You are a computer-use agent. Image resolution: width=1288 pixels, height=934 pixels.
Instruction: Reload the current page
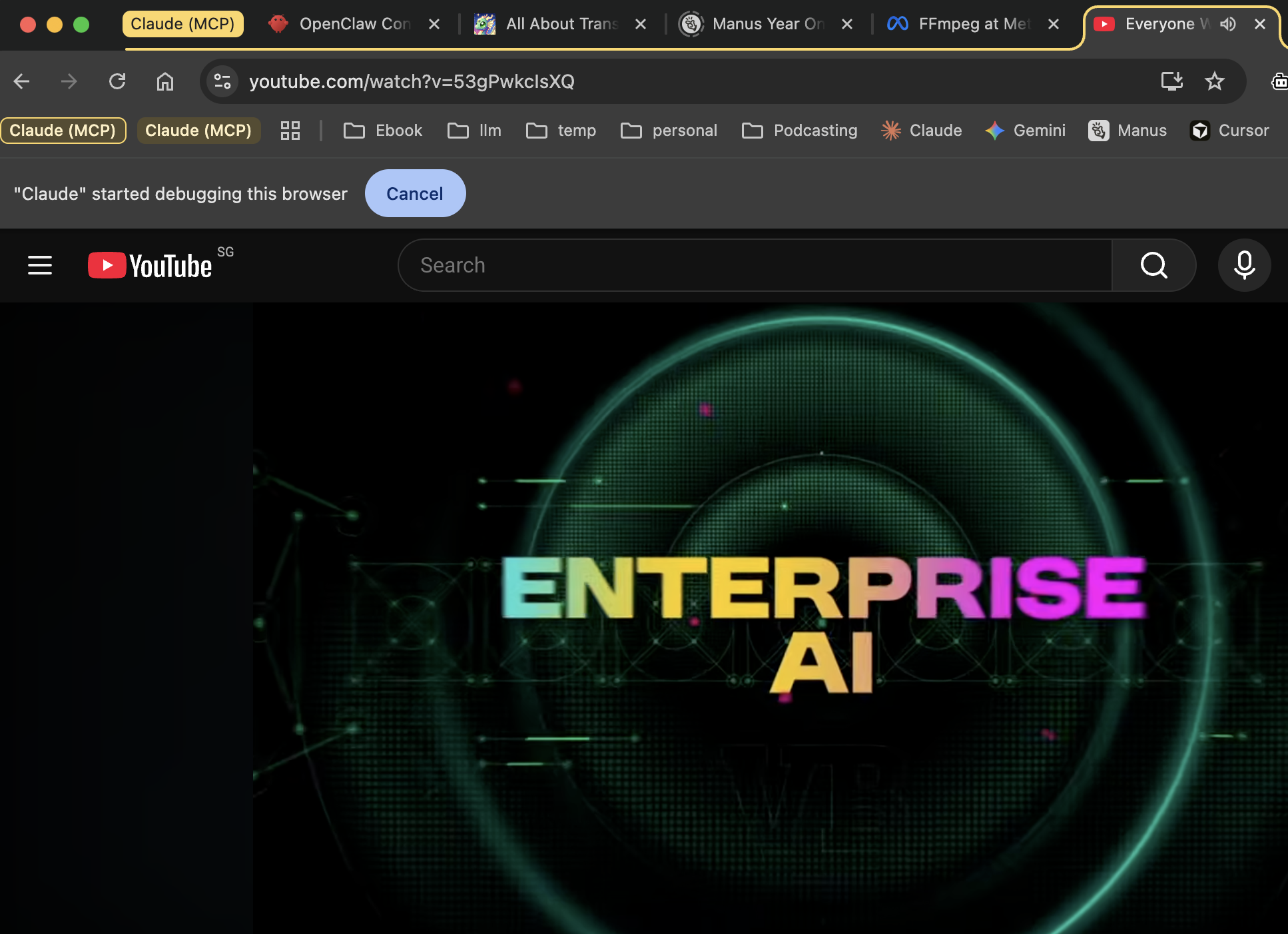point(117,81)
